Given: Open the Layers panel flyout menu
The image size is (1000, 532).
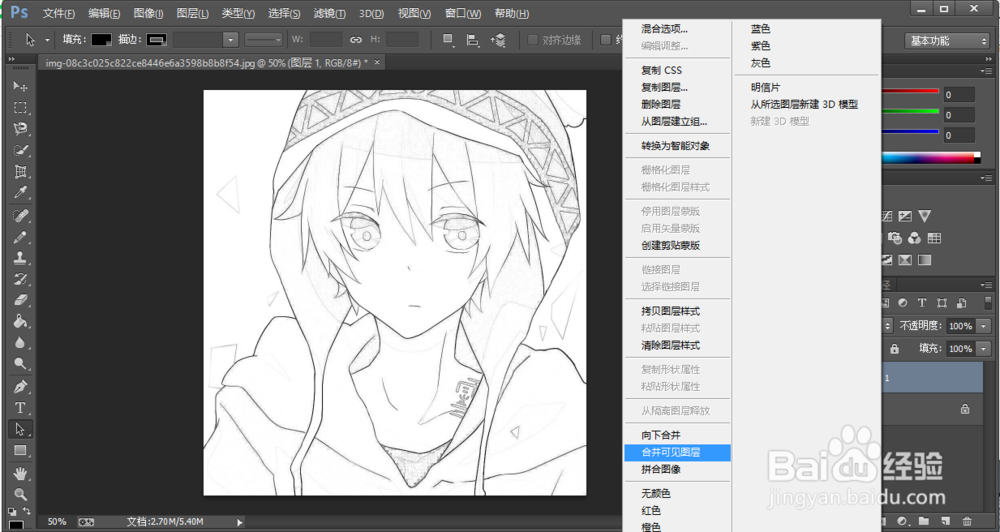Looking at the screenshot, I should coord(989,284).
